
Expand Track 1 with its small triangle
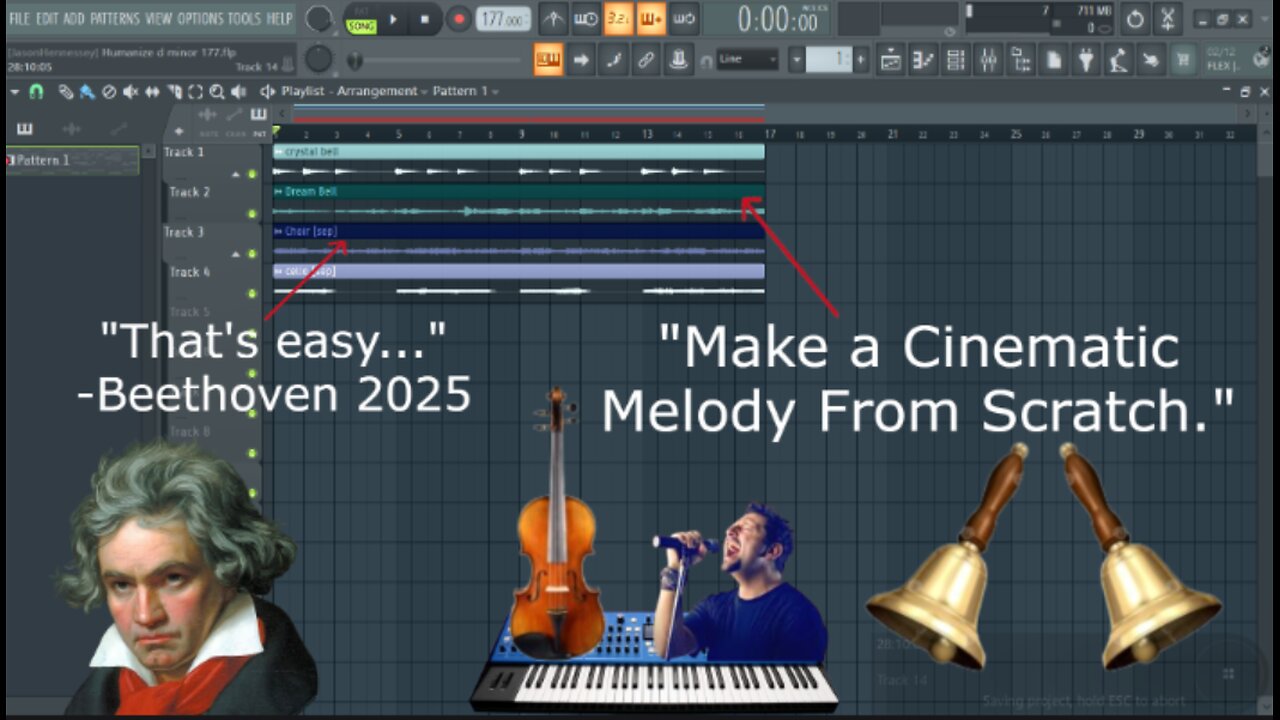236,174
